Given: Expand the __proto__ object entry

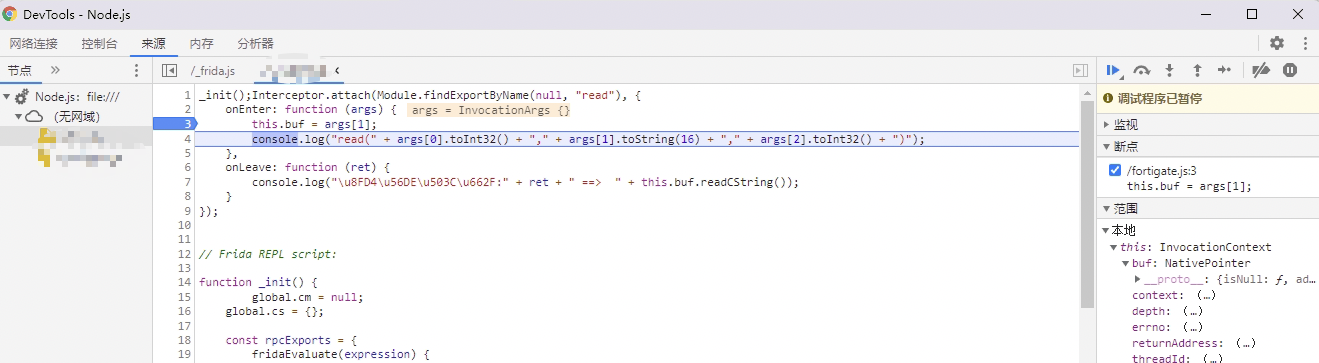Looking at the screenshot, I should [x=1138, y=279].
